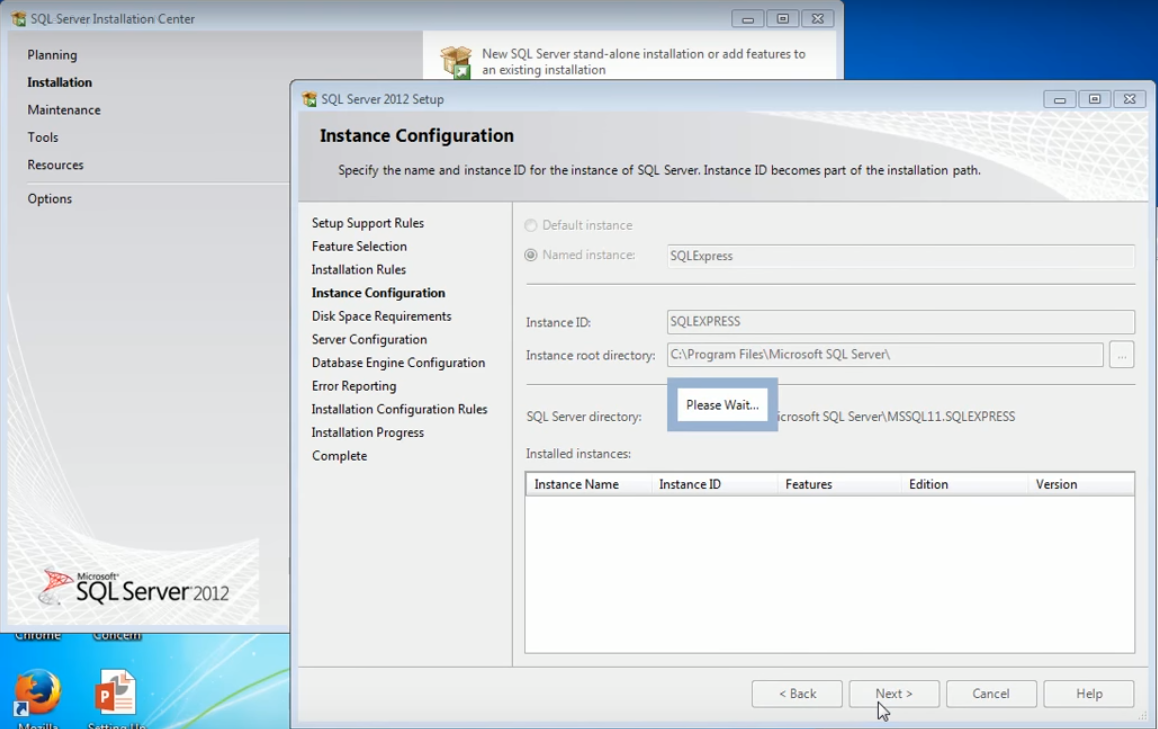Viewport: 1158px width, 729px height.
Task: Click the Instance root directory field
Action: point(885,355)
